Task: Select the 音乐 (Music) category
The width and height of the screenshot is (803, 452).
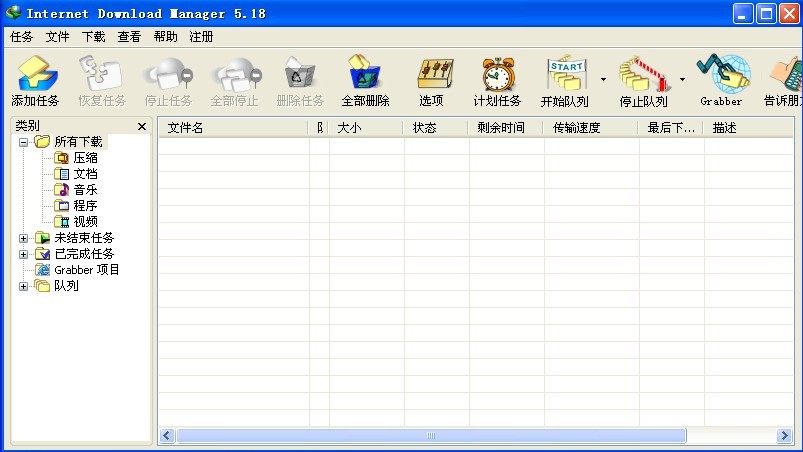Action: pos(85,190)
